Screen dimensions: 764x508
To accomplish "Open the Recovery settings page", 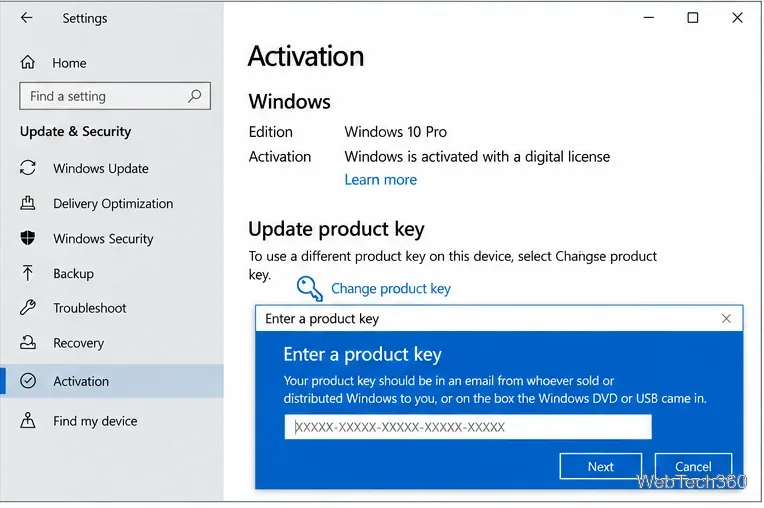I will pyautogui.click(x=78, y=343).
